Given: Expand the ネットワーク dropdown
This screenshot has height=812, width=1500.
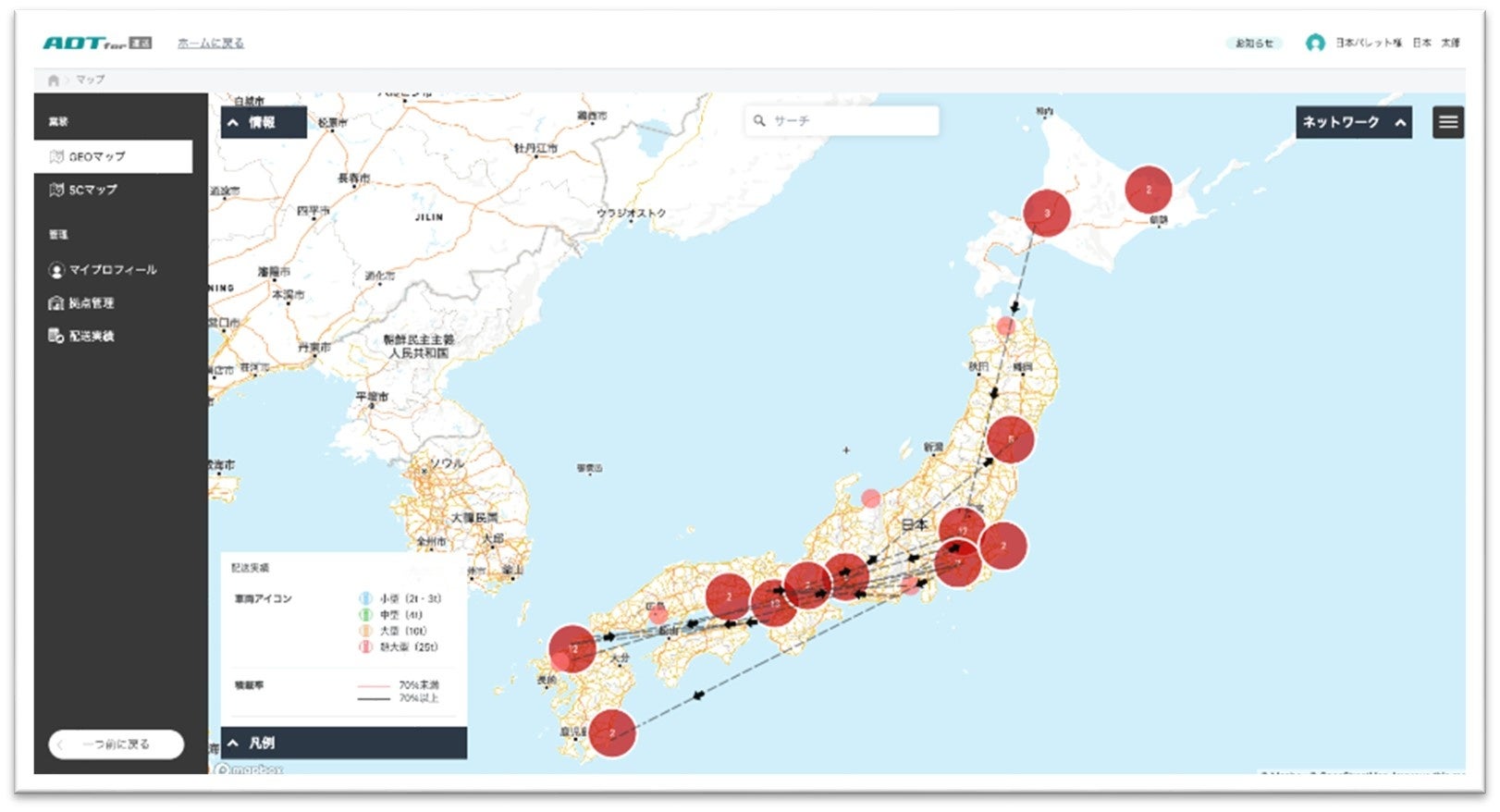Looking at the screenshot, I should tap(1353, 122).
